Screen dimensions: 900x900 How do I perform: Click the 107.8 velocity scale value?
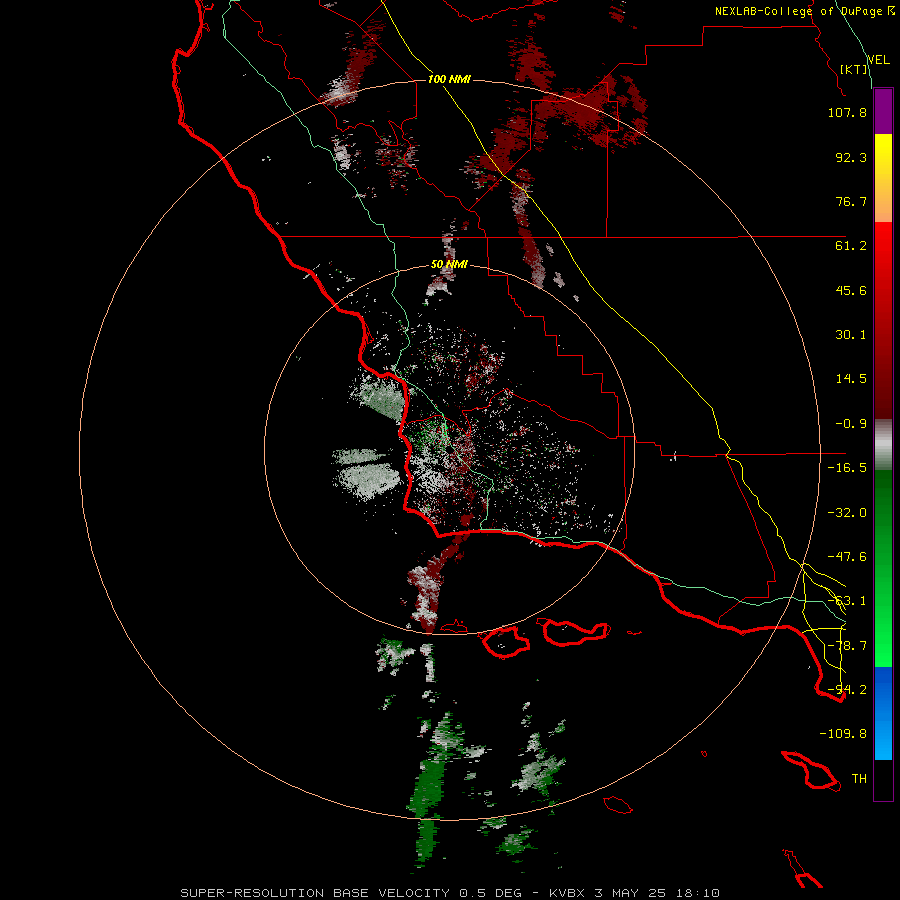point(847,112)
